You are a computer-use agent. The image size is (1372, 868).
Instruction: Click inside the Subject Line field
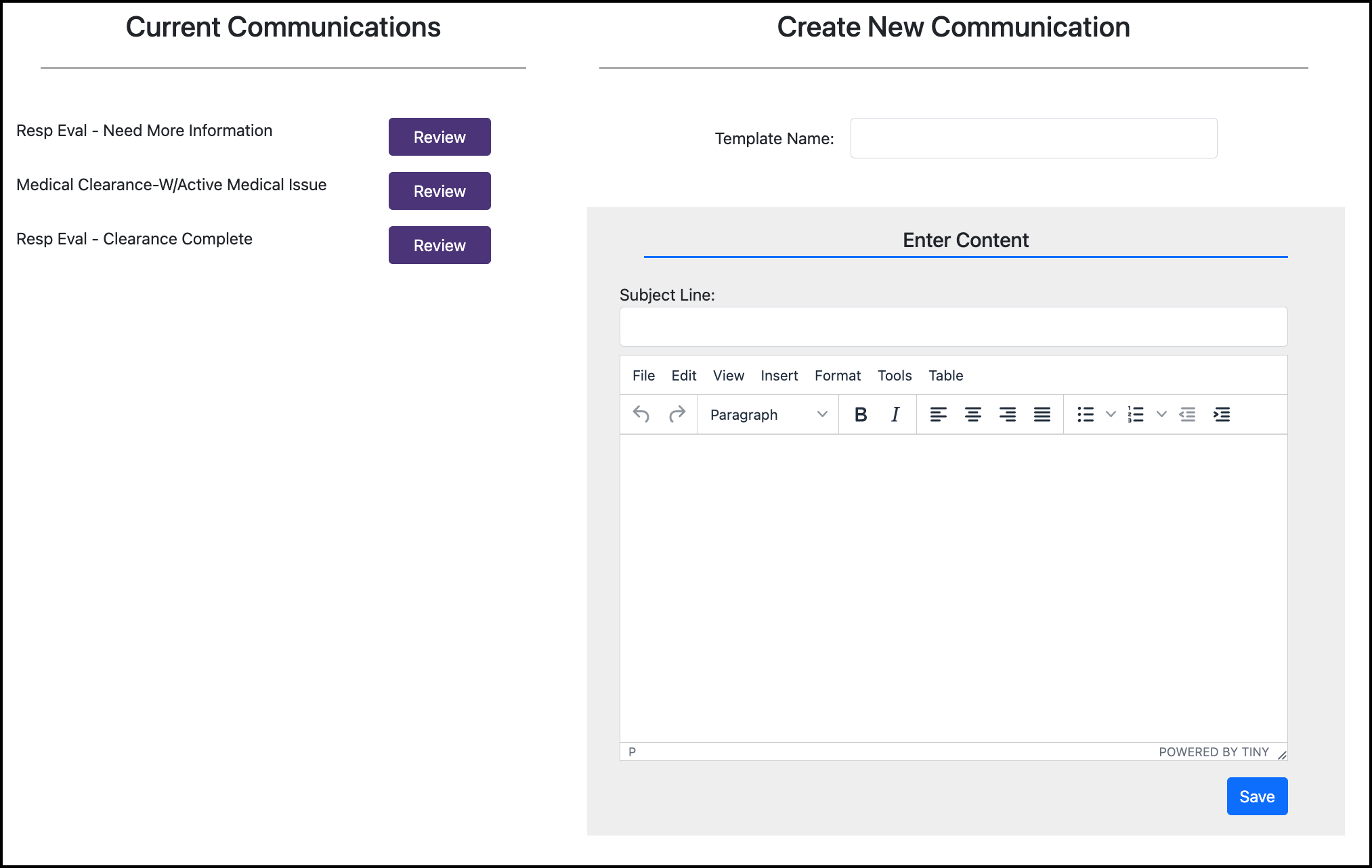click(x=952, y=326)
